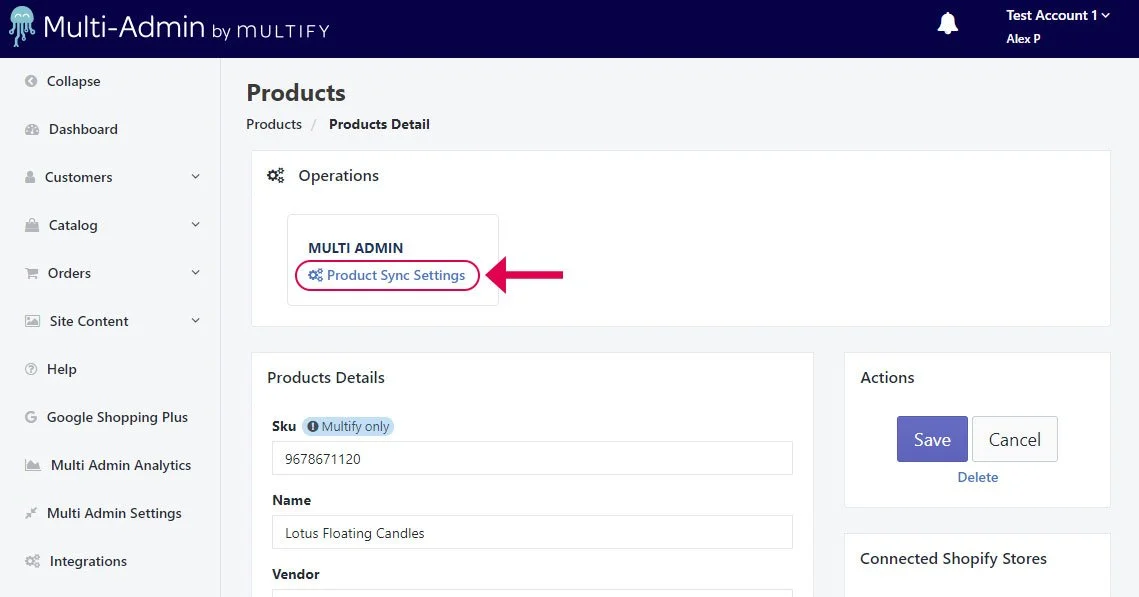Click the Sku input field
1139x597 pixels.
pos(532,458)
